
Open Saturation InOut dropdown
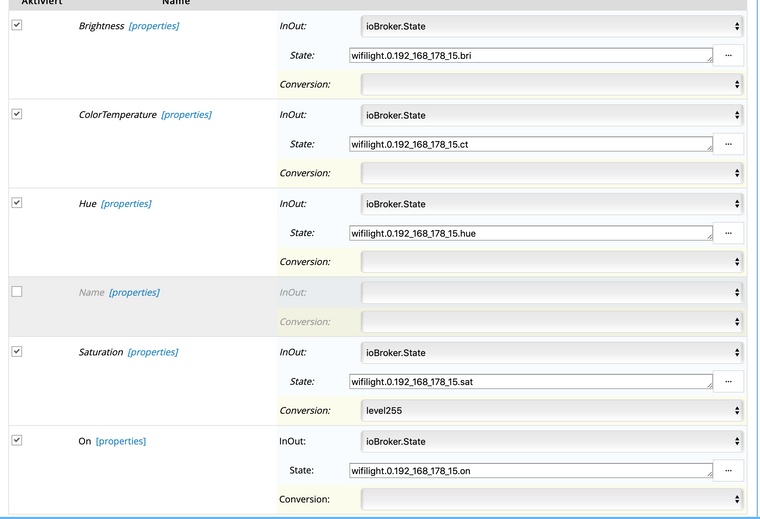pyautogui.click(x=552, y=353)
